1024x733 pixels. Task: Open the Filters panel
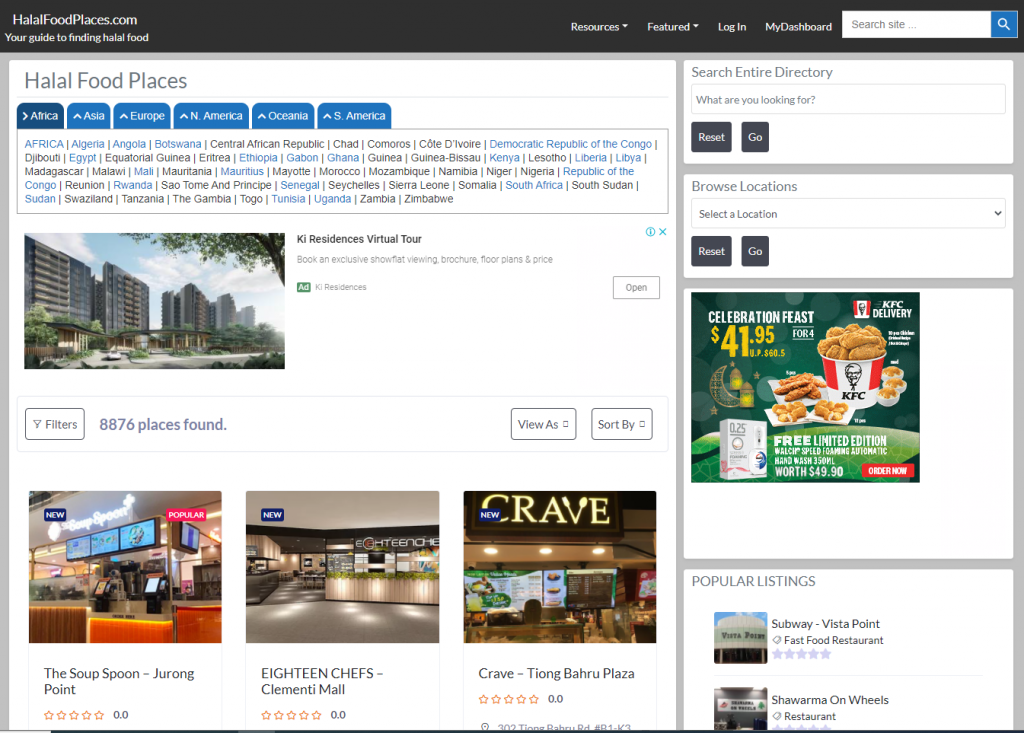click(55, 424)
